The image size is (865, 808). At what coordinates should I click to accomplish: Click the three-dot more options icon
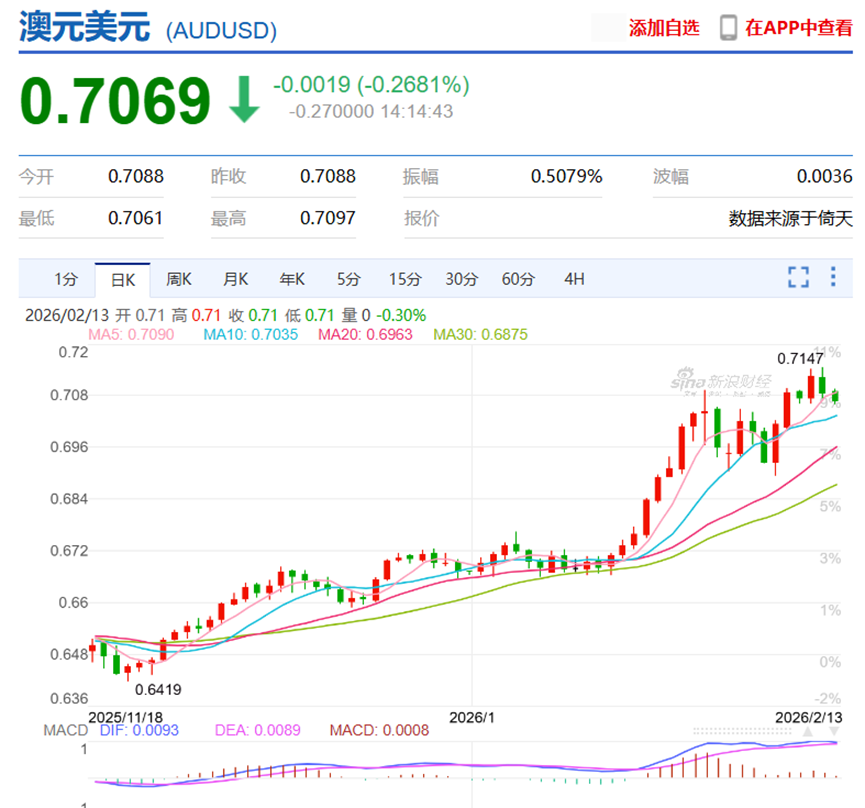pos(832,278)
